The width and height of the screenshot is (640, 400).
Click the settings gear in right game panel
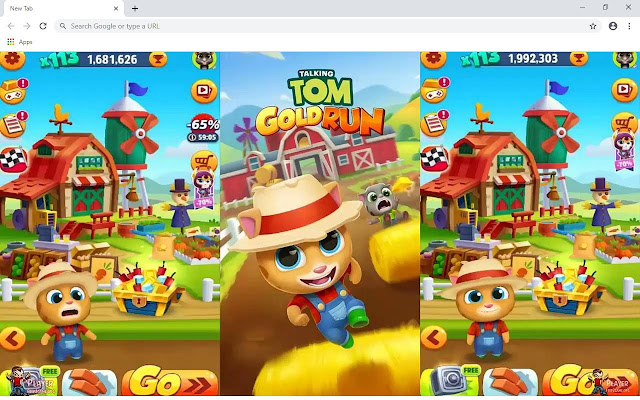pos(433,60)
